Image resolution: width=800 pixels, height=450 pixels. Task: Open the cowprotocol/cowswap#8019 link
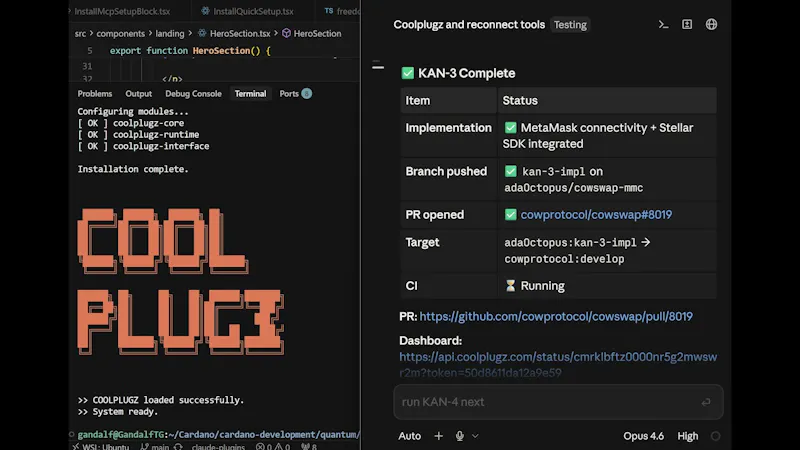coord(596,214)
